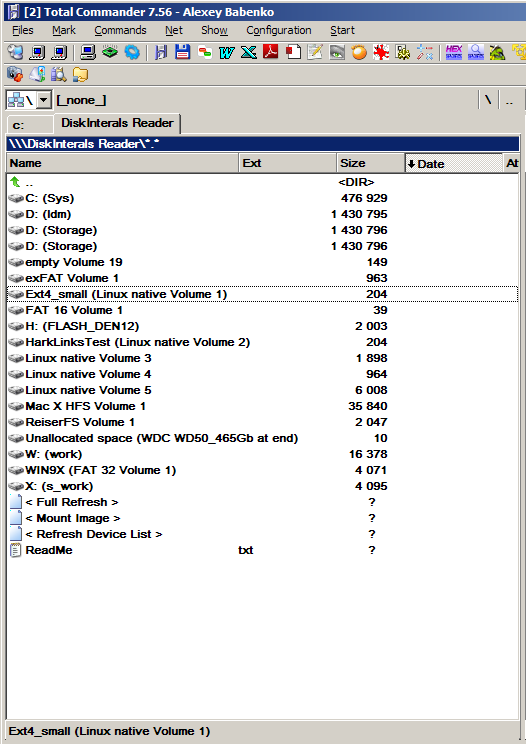The image size is (526, 744).
Task: Click the red splat toolbar icon
Action: pos(381,52)
